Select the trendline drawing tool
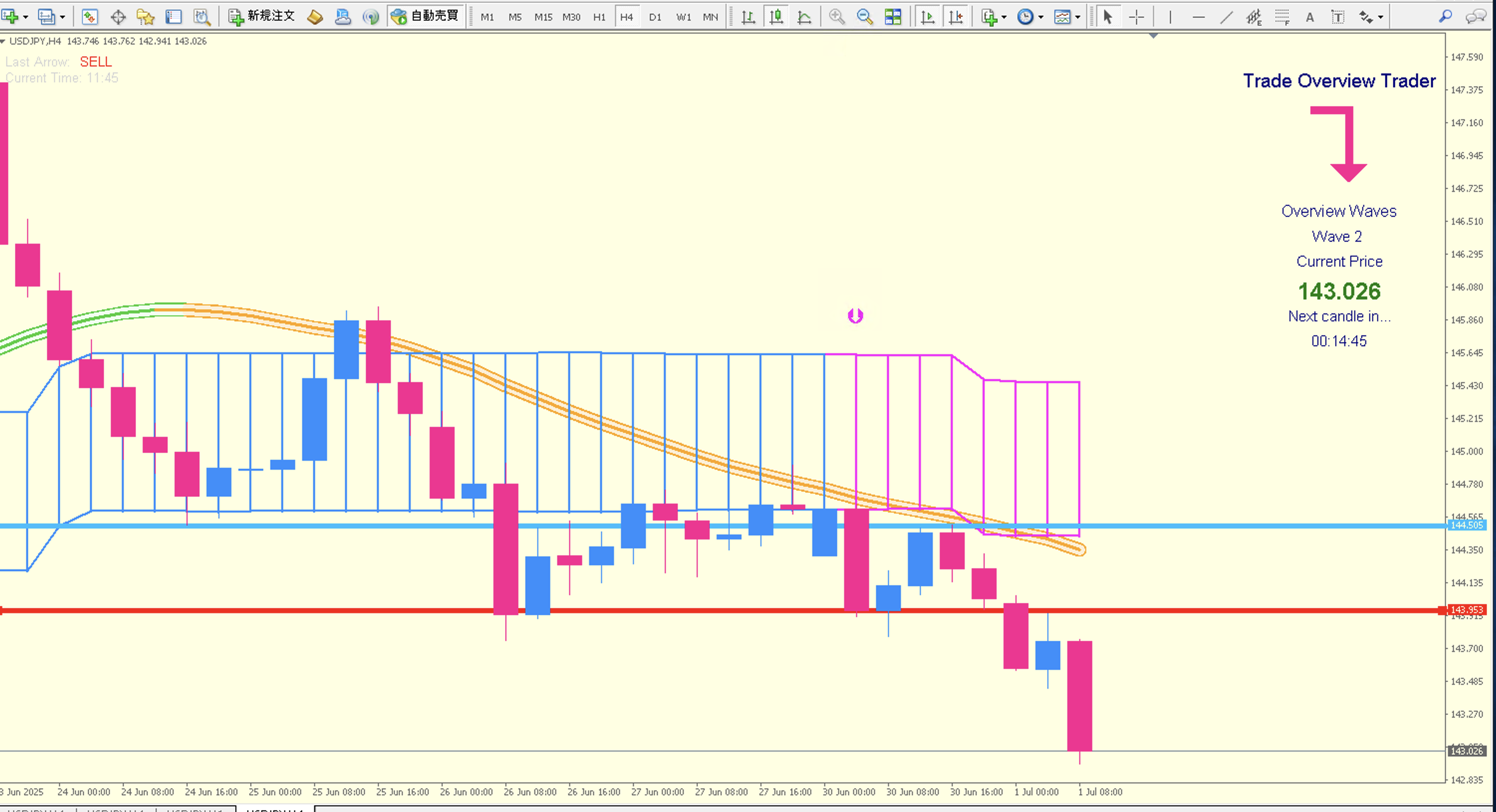The width and height of the screenshot is (1496, 812). [1226, 17]
